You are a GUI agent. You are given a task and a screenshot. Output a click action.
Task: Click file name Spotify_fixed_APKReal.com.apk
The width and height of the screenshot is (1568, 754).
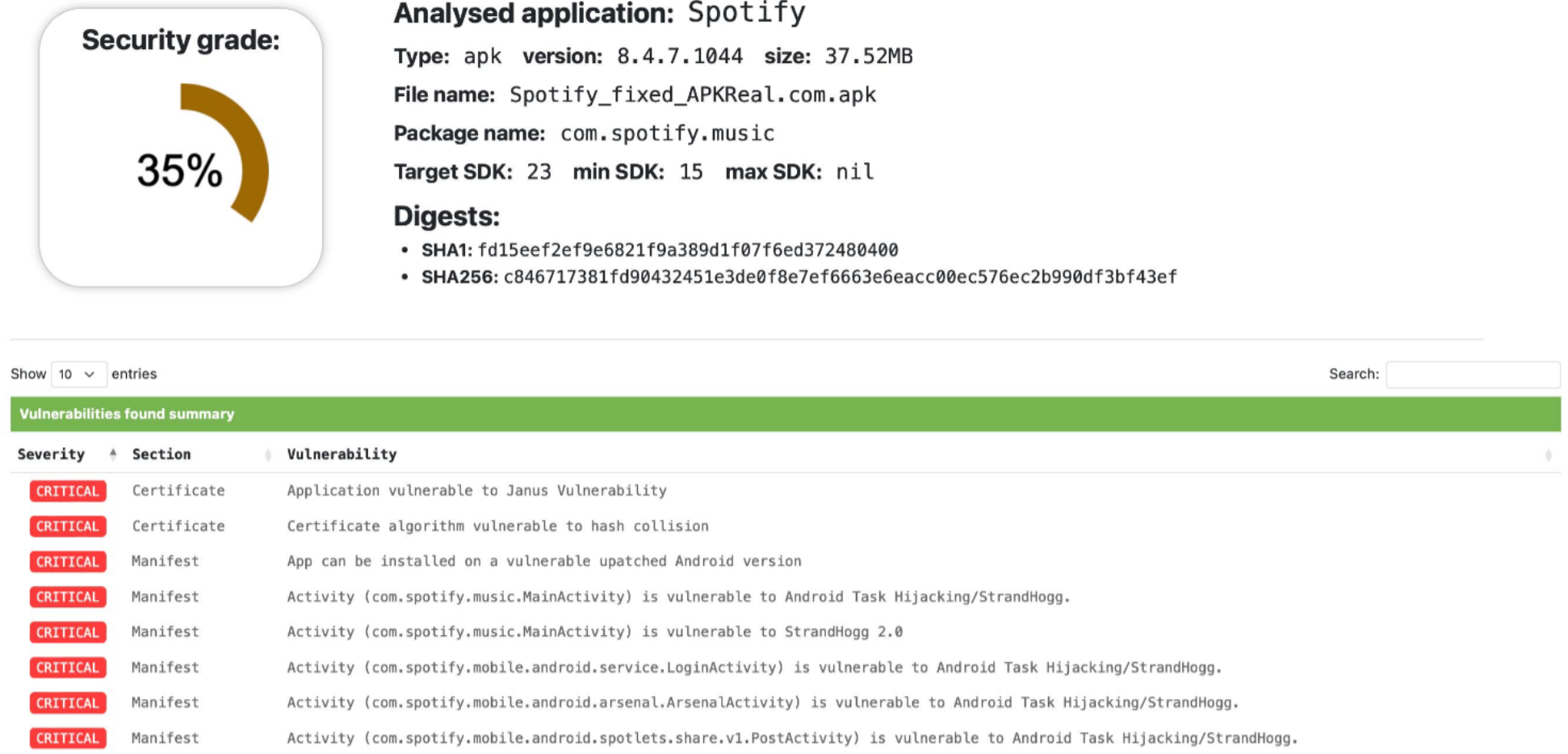click(x=692, y=95)
